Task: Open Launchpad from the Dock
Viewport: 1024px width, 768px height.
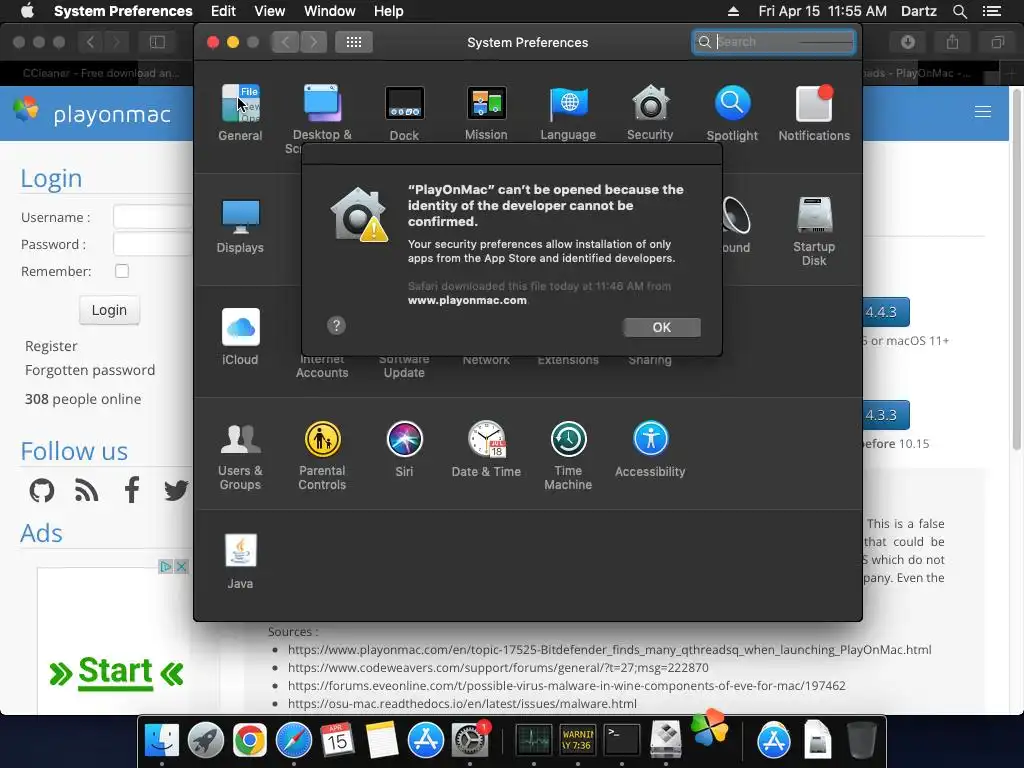Action: pyautogui.click(x=206, y=741)
